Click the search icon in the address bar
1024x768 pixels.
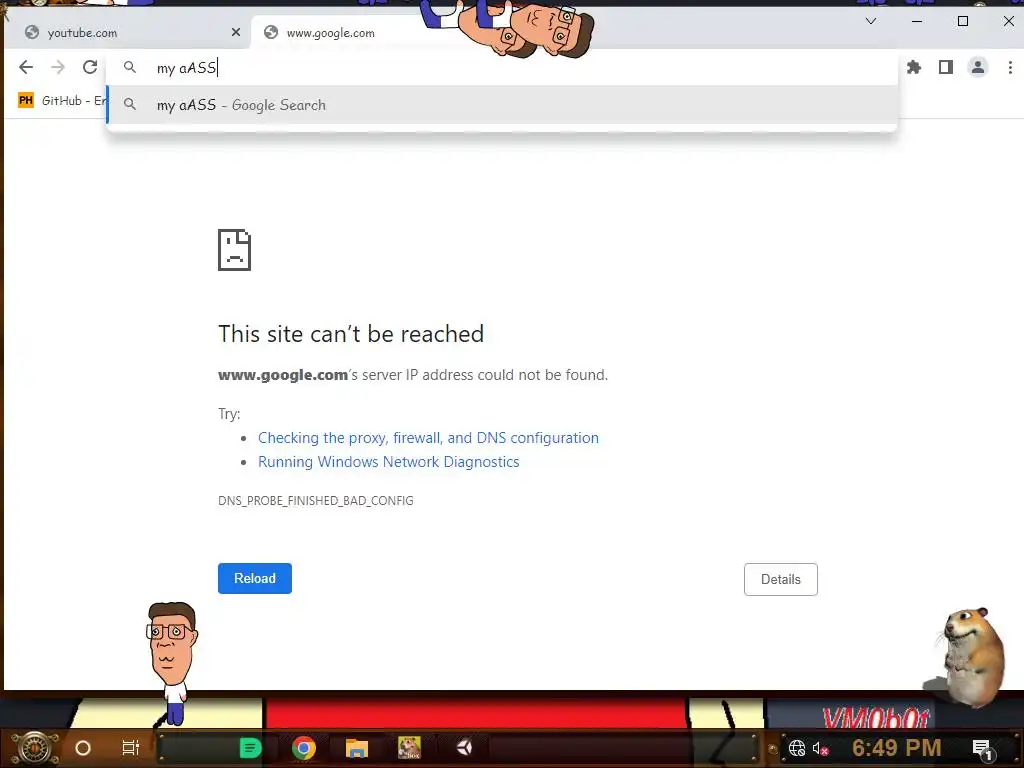click(x=130, y=67)
